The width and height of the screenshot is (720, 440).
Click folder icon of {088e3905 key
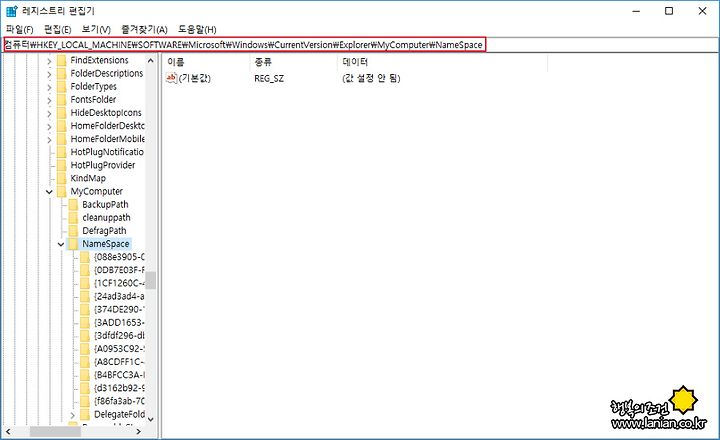tap(85, 257)
